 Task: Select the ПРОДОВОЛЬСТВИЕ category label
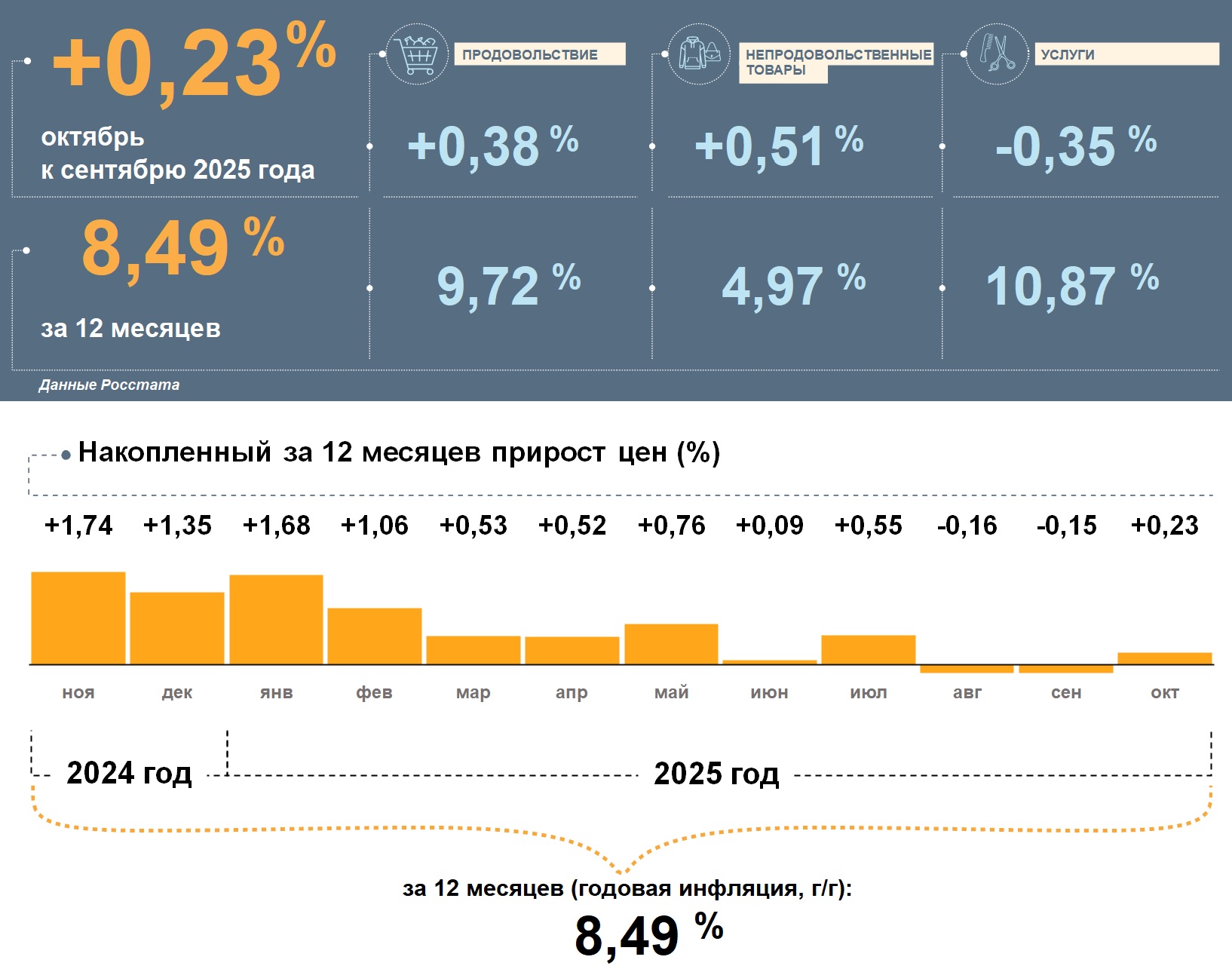(x=539, y=54)
